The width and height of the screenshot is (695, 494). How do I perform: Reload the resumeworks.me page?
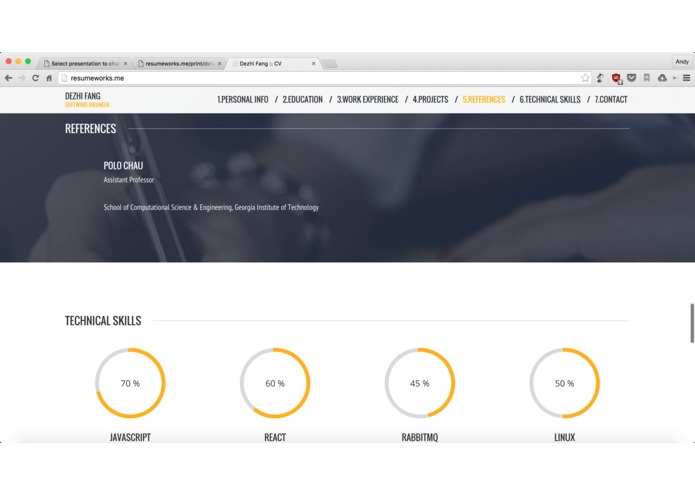pos(35,78)
